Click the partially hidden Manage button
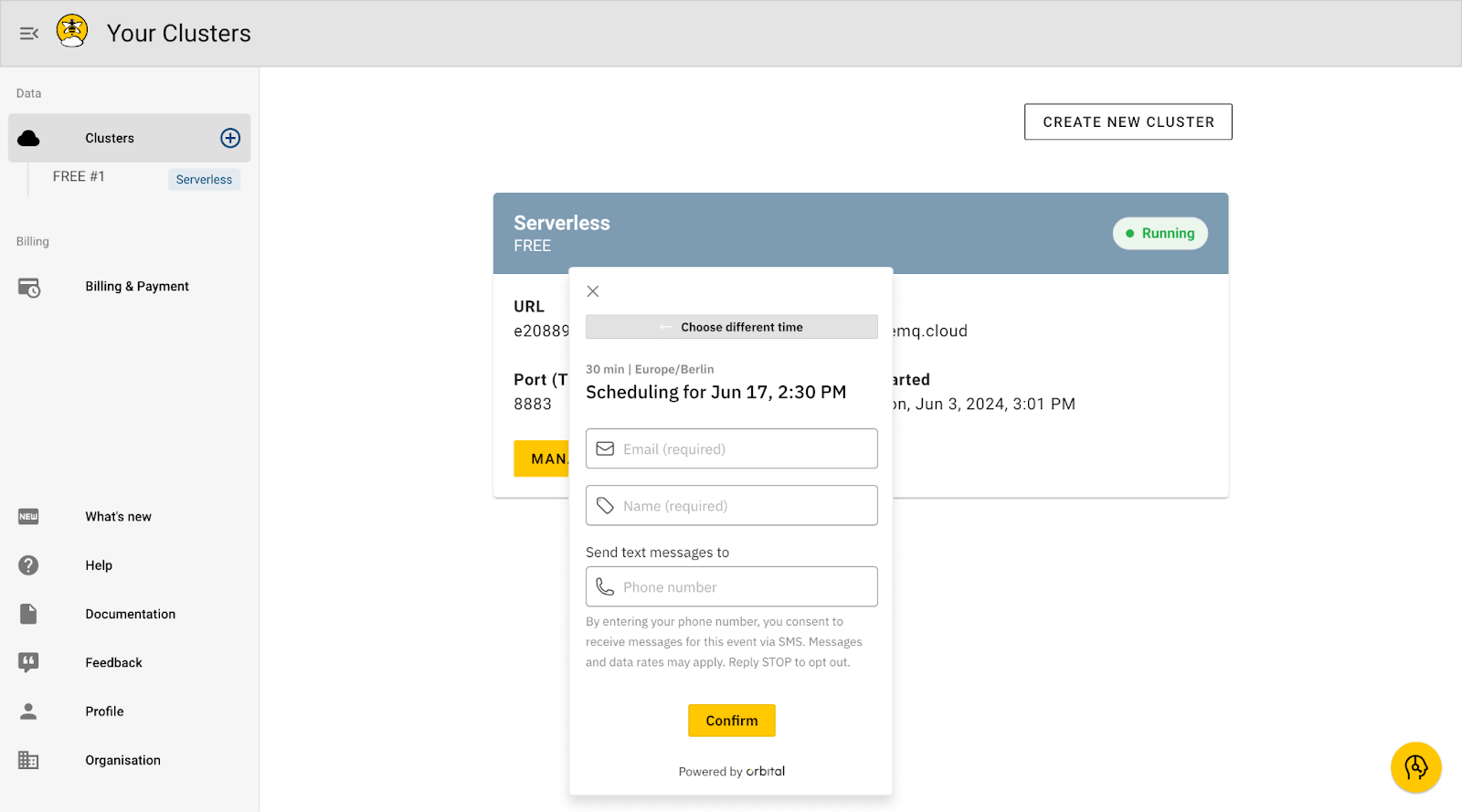Viewport: 1462px width, 812px height. pyautogui.click(x=542, y=459)
